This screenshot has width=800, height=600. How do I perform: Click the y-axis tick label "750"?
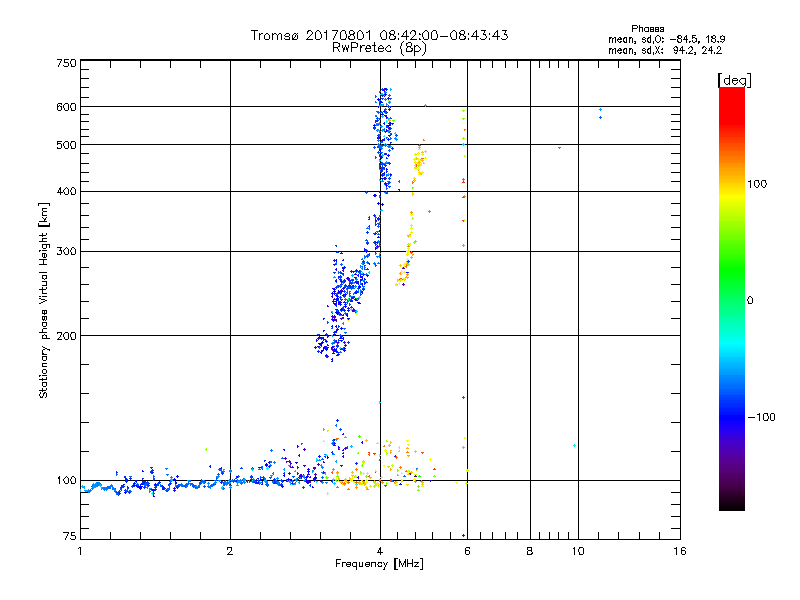[66, 63]
